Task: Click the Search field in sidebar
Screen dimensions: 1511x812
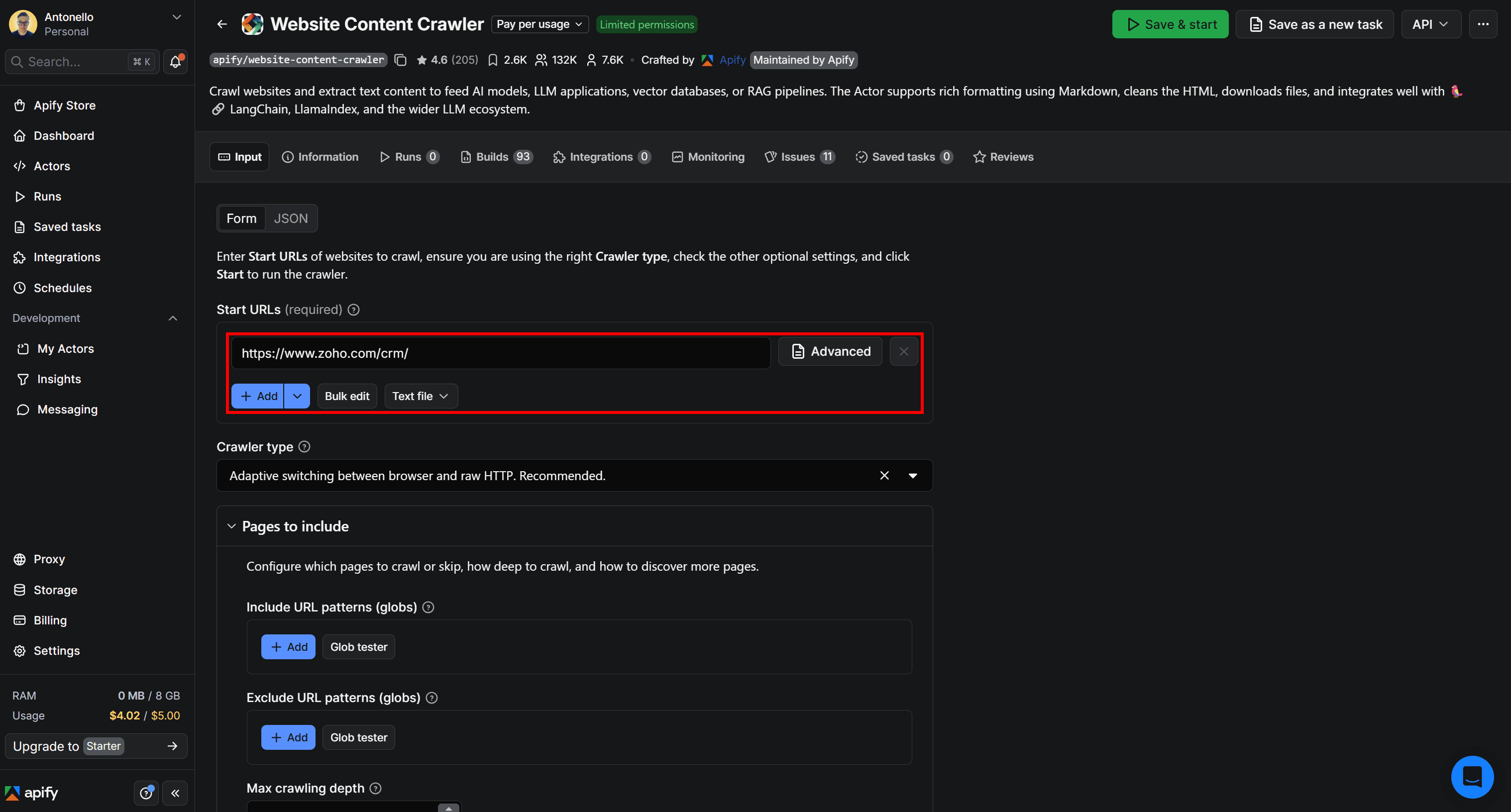Action: 82,62
